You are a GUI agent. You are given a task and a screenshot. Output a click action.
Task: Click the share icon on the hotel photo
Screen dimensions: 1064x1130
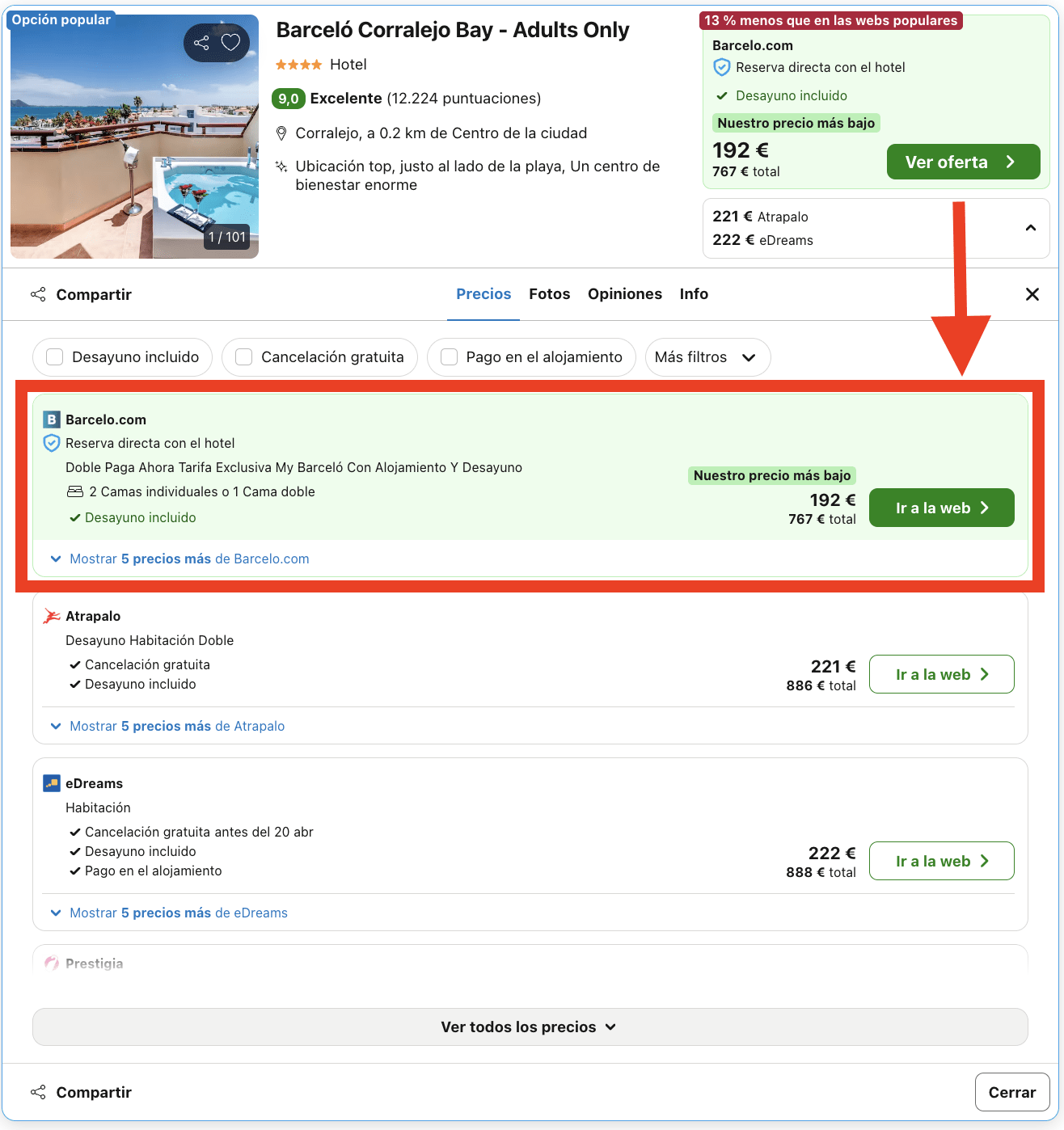pyautogui.click(x=201, y=42)
